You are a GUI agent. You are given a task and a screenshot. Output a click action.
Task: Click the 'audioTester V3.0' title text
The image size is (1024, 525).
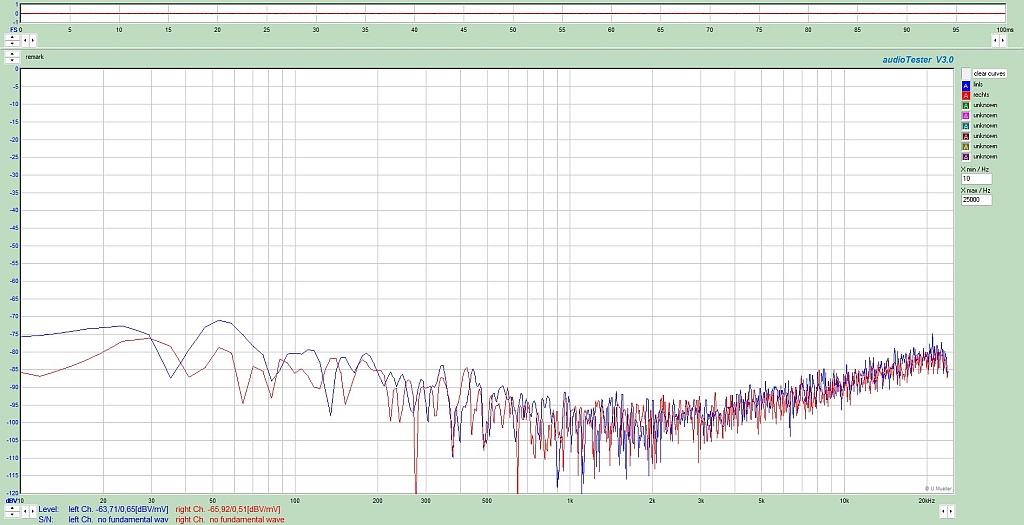click(918, 59)
